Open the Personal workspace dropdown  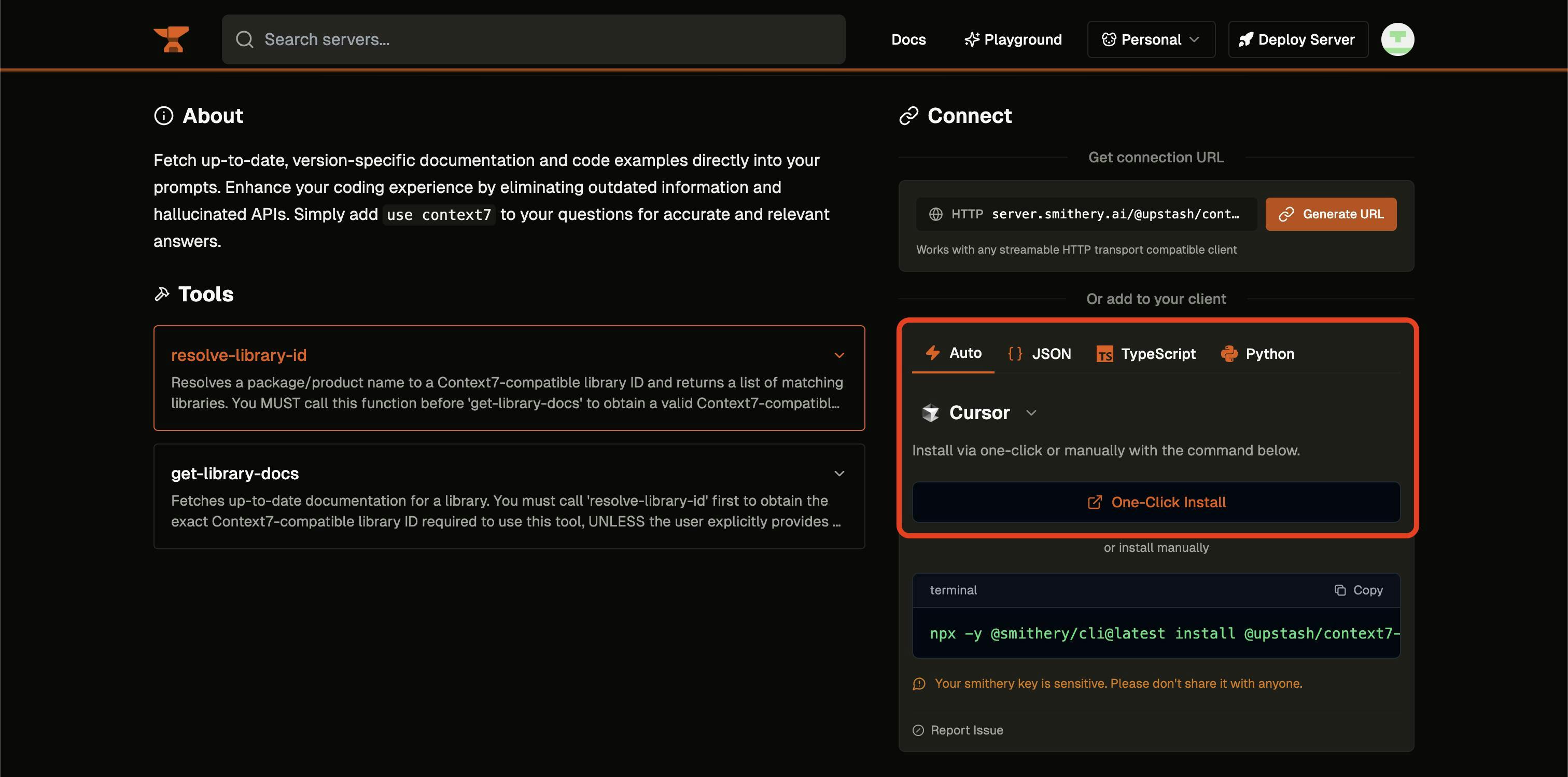pos(1151,39)
